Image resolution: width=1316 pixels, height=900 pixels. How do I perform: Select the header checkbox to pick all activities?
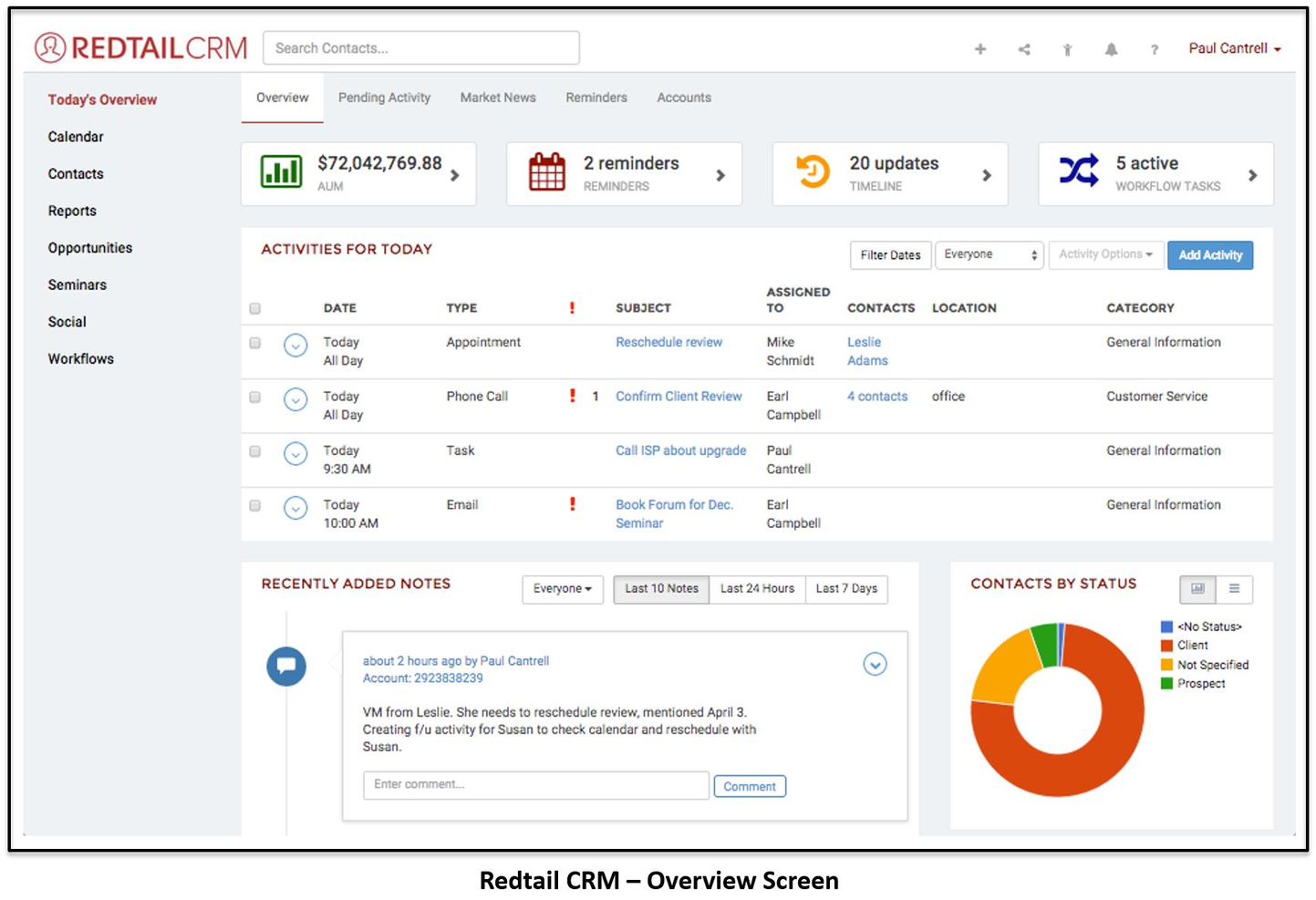coord(255,308)
